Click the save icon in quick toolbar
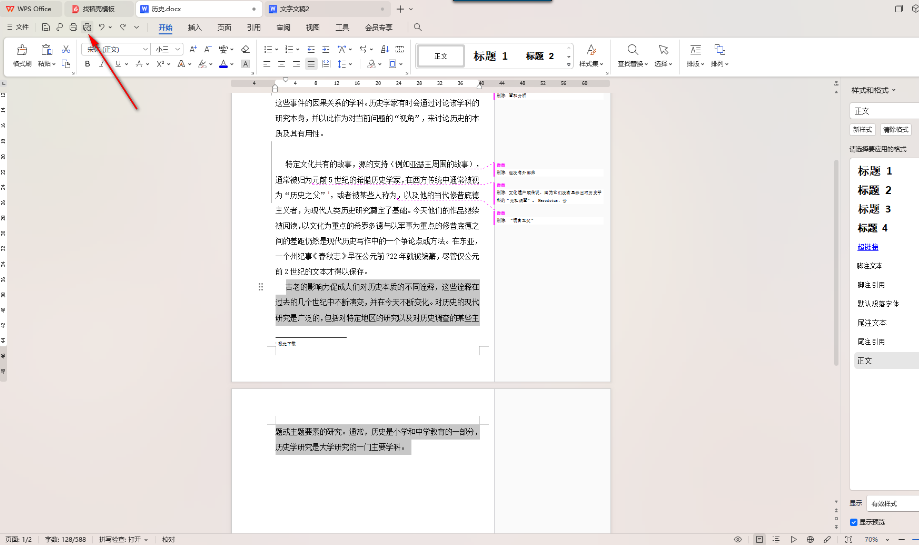 tap(46, 27)
